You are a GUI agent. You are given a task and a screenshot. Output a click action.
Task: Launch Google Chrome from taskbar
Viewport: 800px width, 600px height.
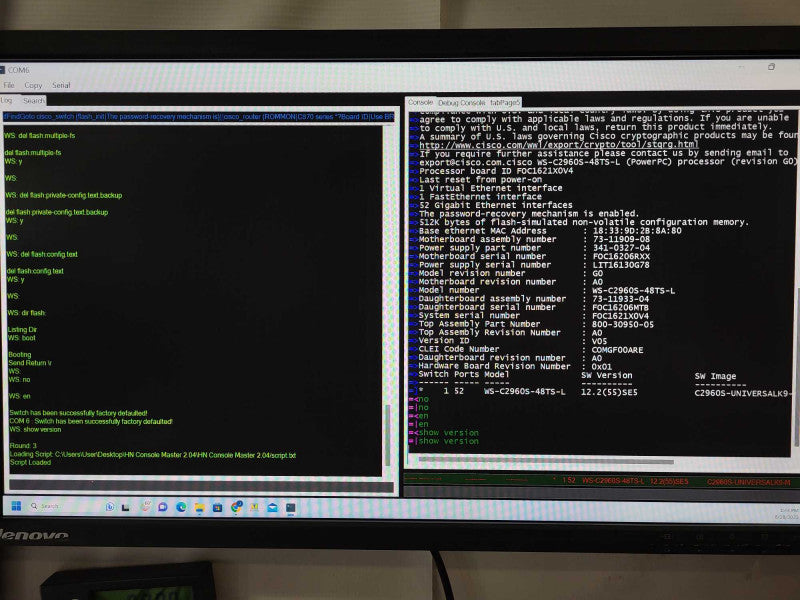click(x=236, y=507)
